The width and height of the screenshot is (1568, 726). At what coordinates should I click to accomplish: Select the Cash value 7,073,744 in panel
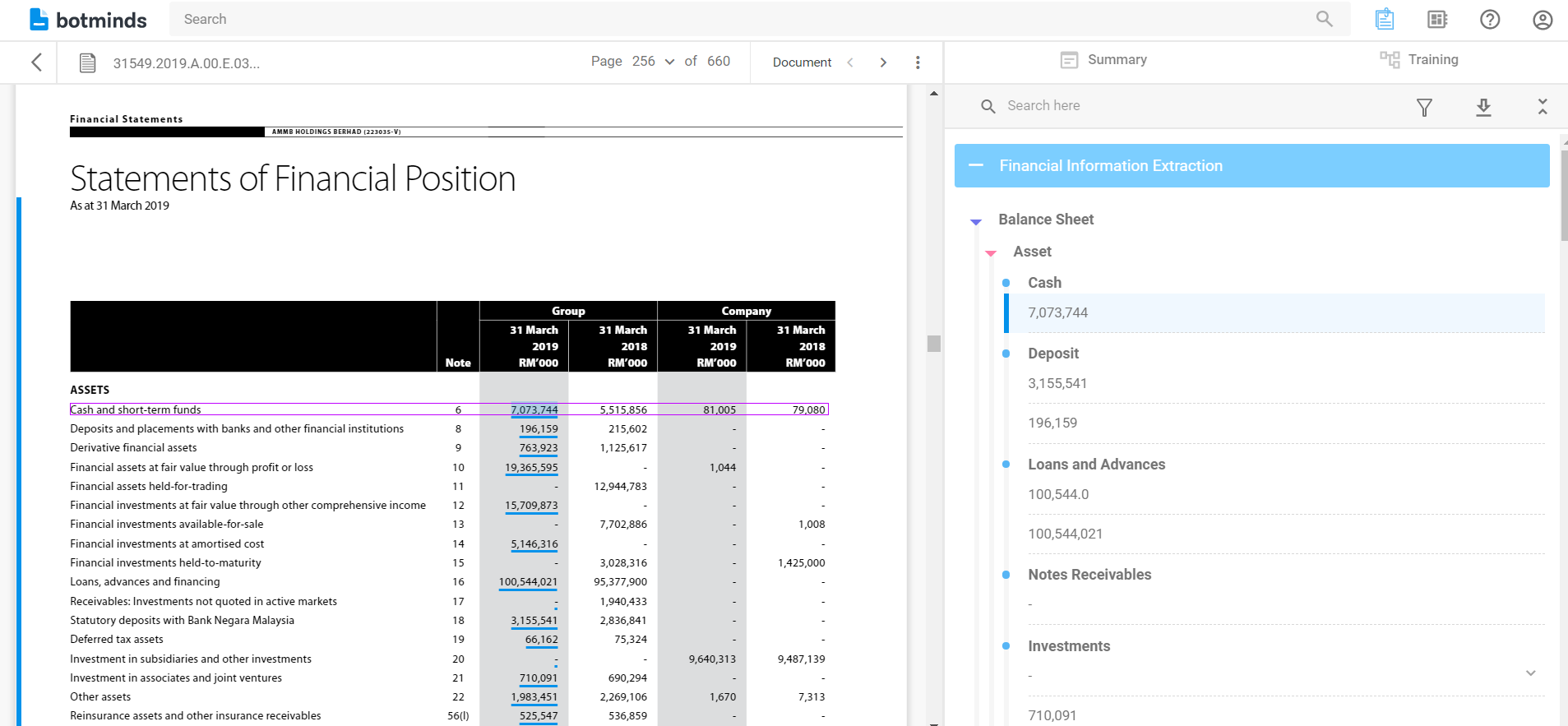point(1274,312)
